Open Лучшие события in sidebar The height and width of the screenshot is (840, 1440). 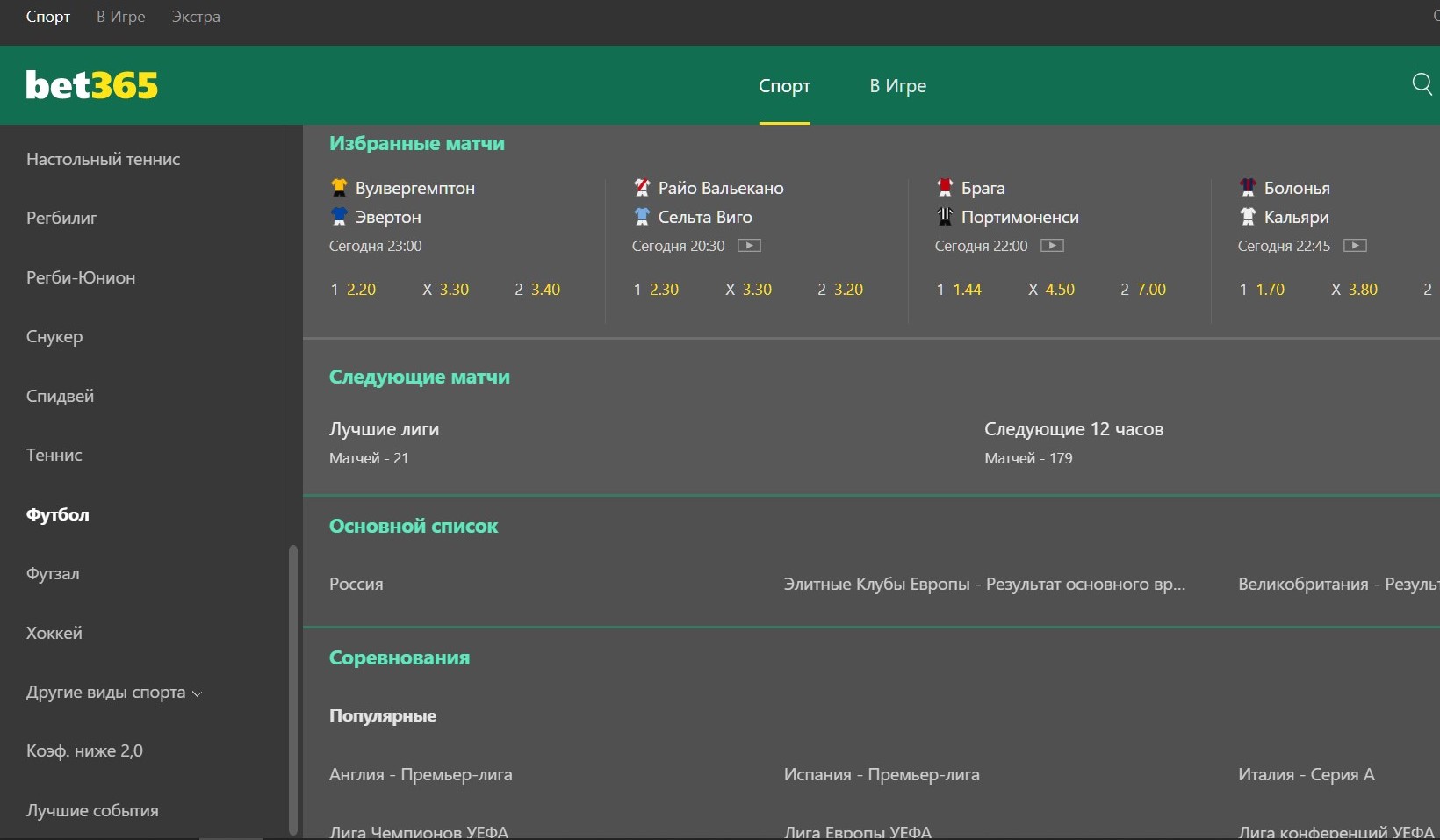click(x=92, y=810)
